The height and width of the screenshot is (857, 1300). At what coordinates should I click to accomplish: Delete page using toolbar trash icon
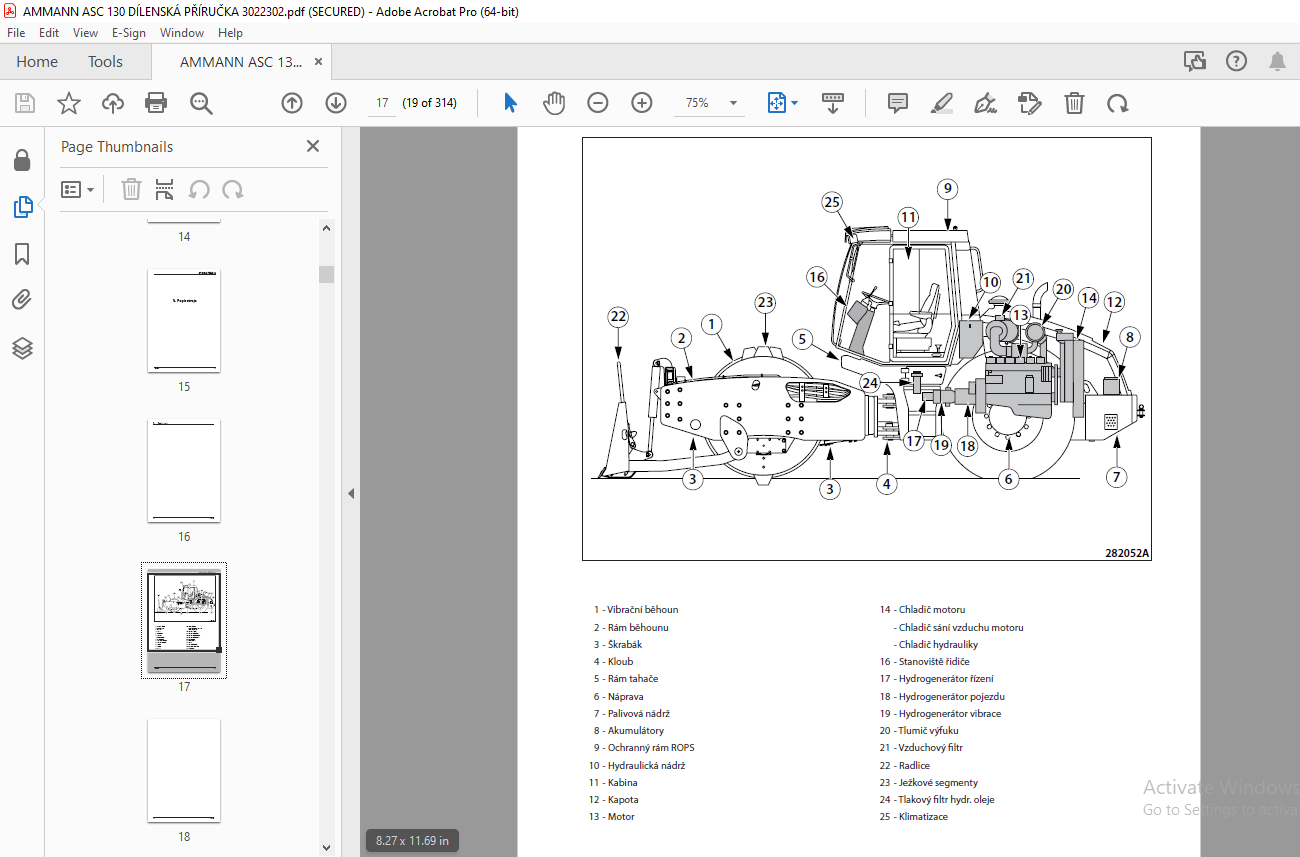pyautogui.click(x=1074, y=103)
